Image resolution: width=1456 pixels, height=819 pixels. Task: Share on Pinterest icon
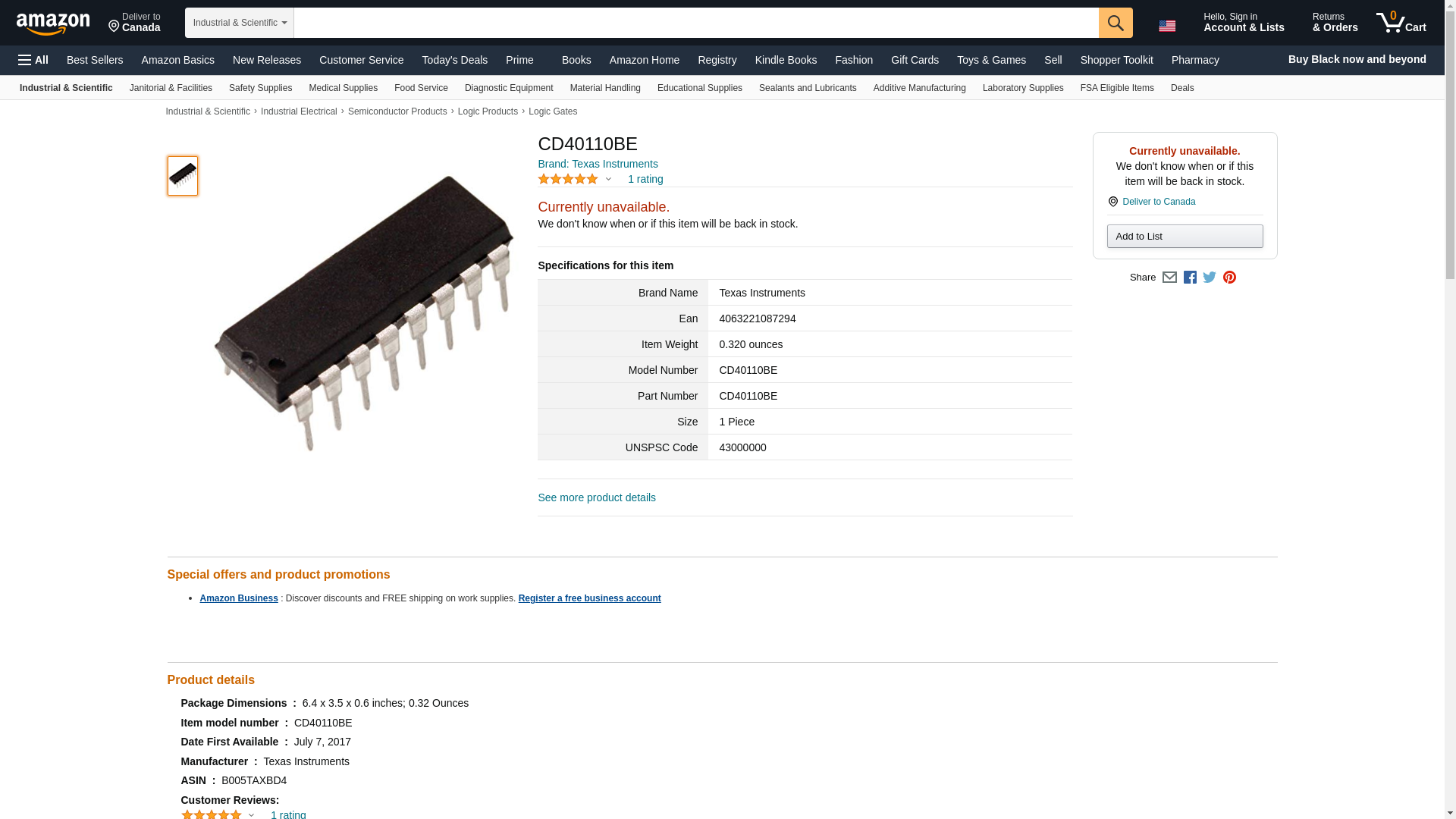coord(1229,278)
